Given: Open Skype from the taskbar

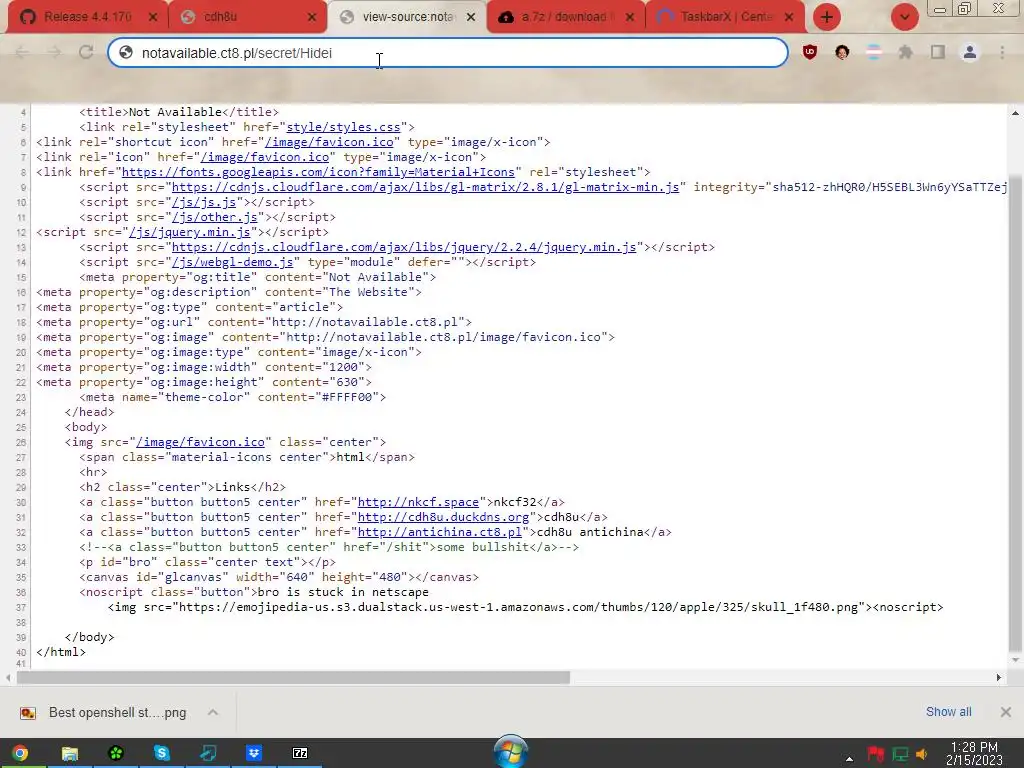Looking at the screenshot, I should tap(161, 753).
